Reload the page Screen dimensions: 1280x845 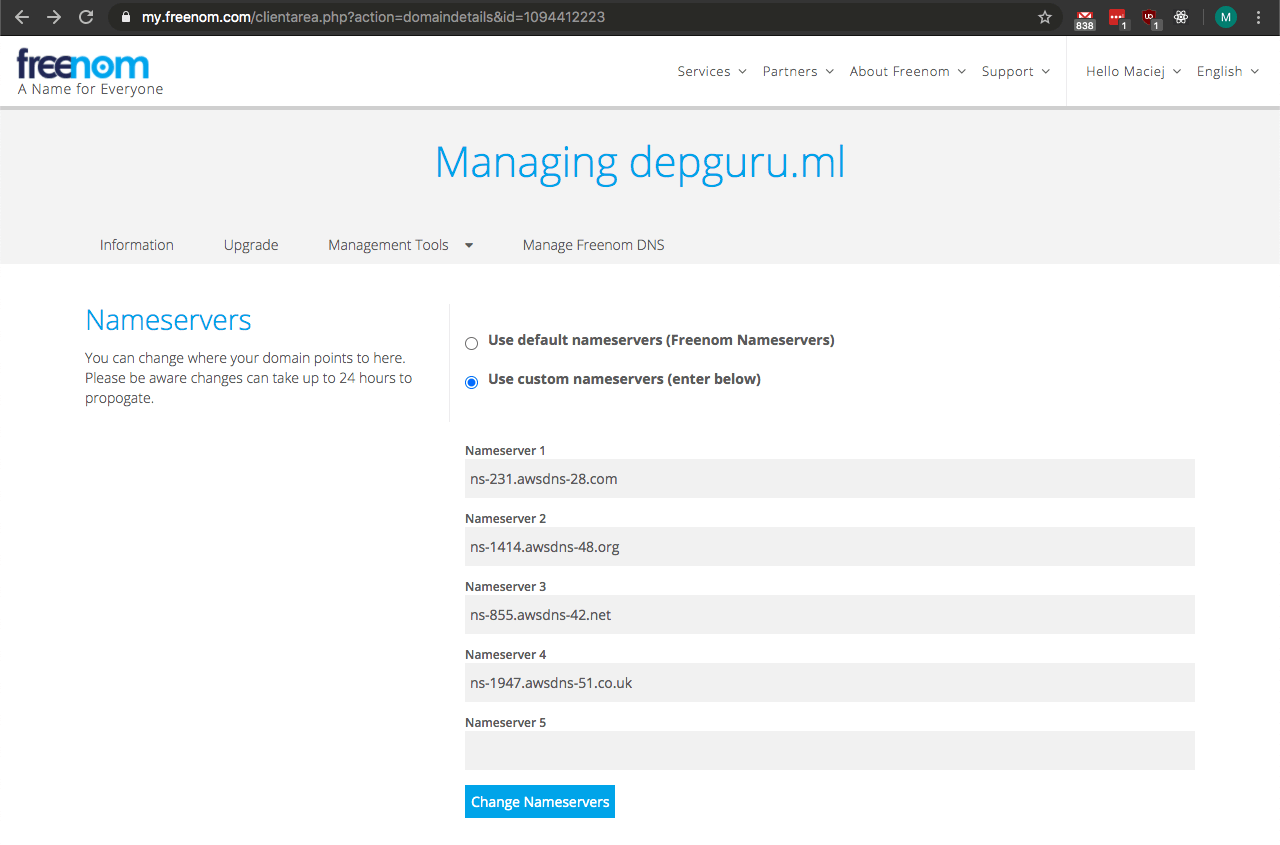click(86, 17)
